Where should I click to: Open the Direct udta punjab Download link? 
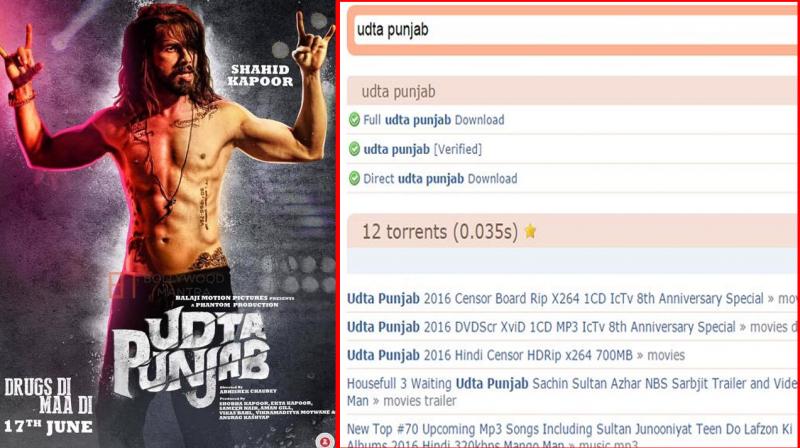coord(440,179)
